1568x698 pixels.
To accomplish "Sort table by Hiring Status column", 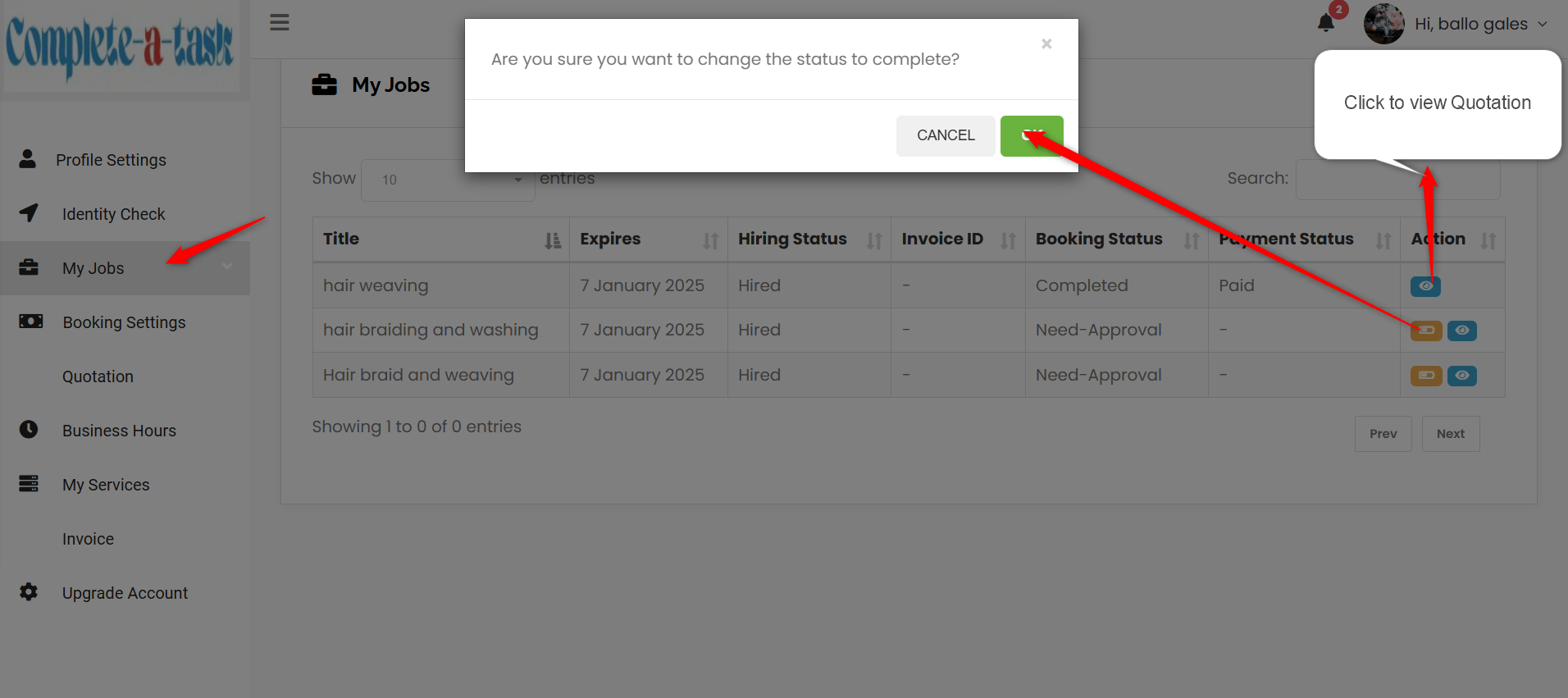I will click(x=809, y=240).
